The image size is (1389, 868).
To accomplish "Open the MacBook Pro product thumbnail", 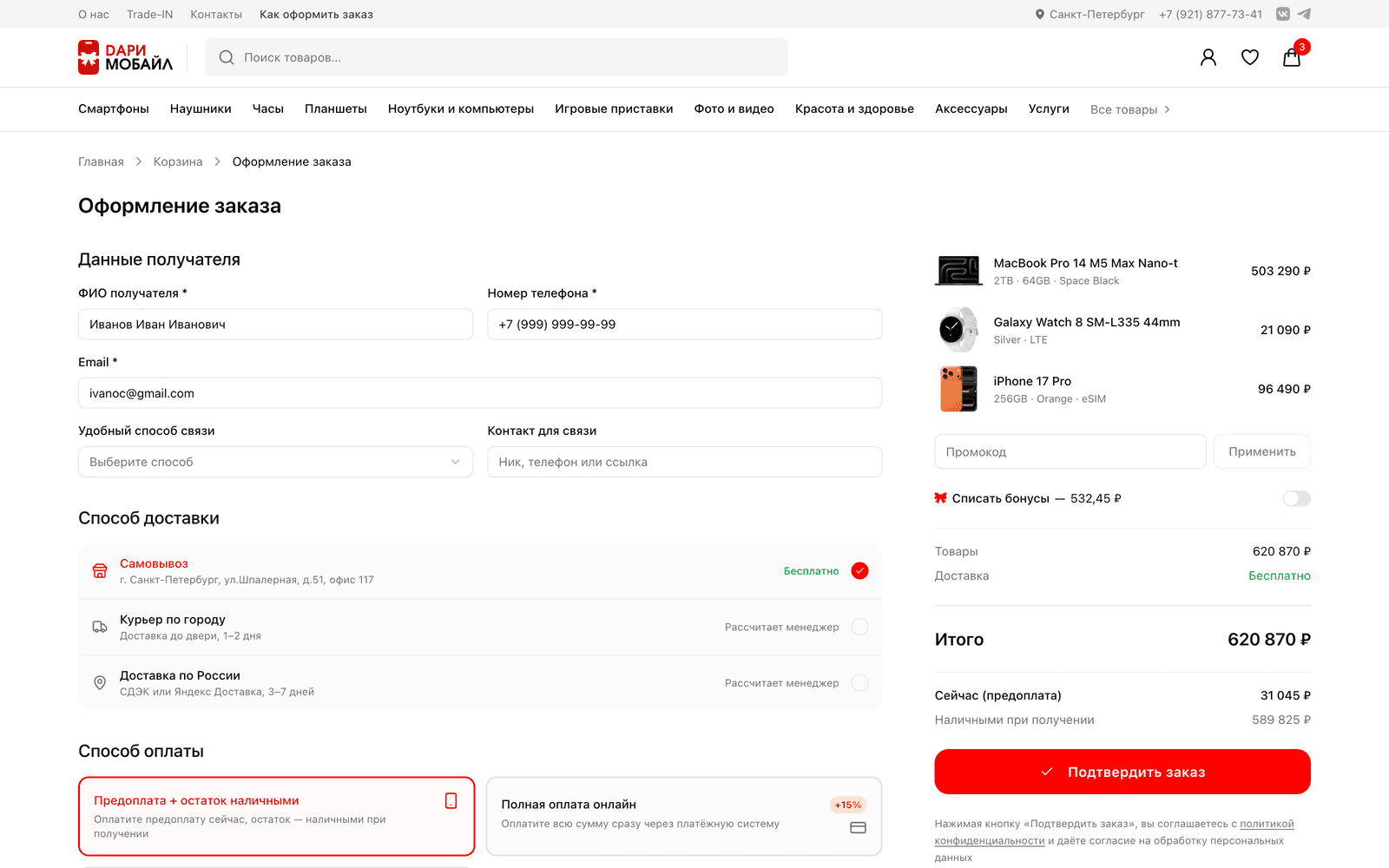I will (958, 271).
